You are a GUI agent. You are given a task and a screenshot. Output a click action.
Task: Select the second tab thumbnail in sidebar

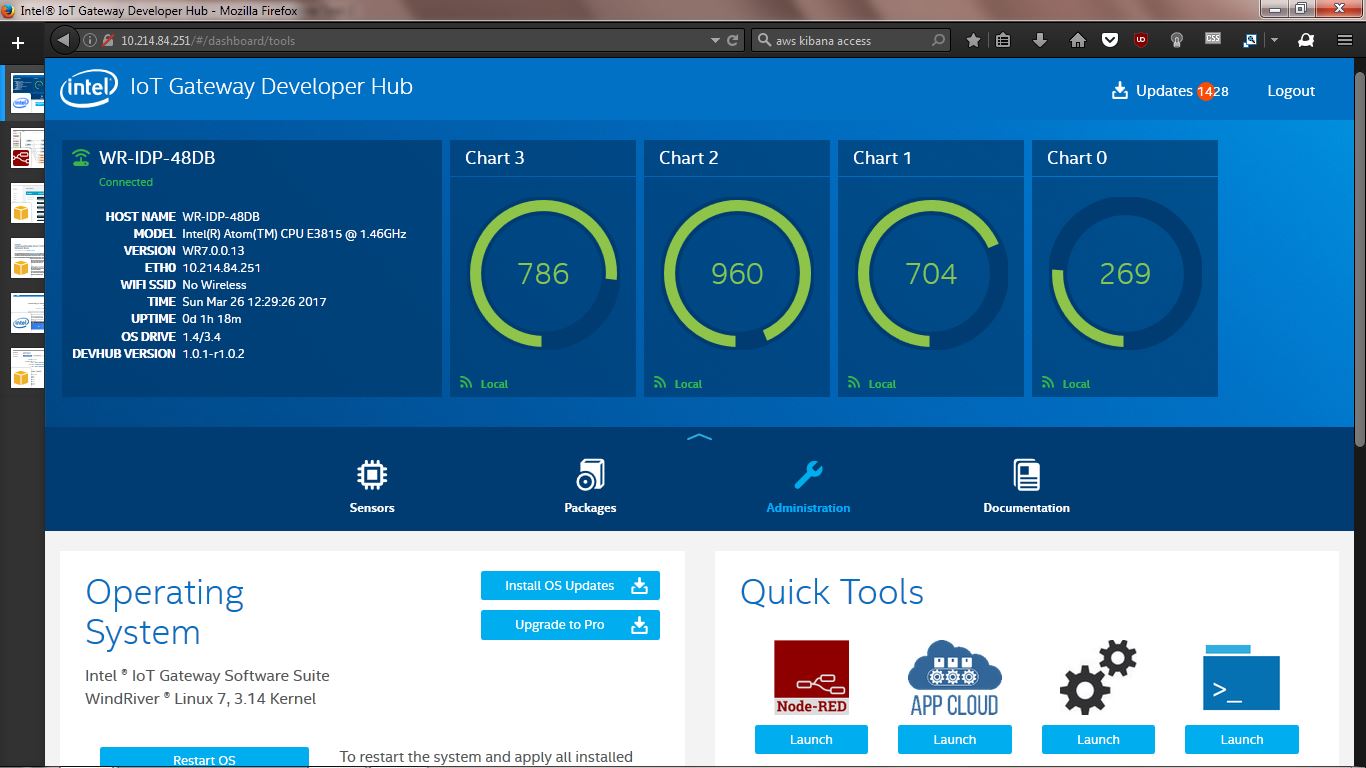coord(27,148)
